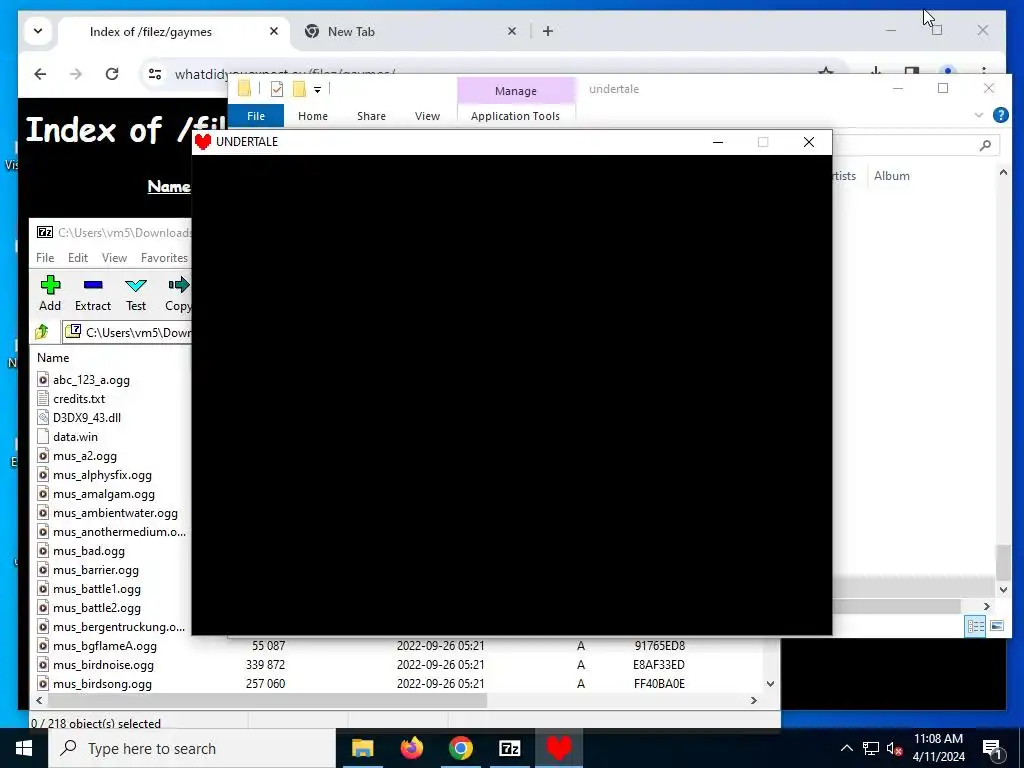The height and width of the screenshot is (768, 1024).
Task: Open Firefox from the taskbar
Action: coord(411,748)
